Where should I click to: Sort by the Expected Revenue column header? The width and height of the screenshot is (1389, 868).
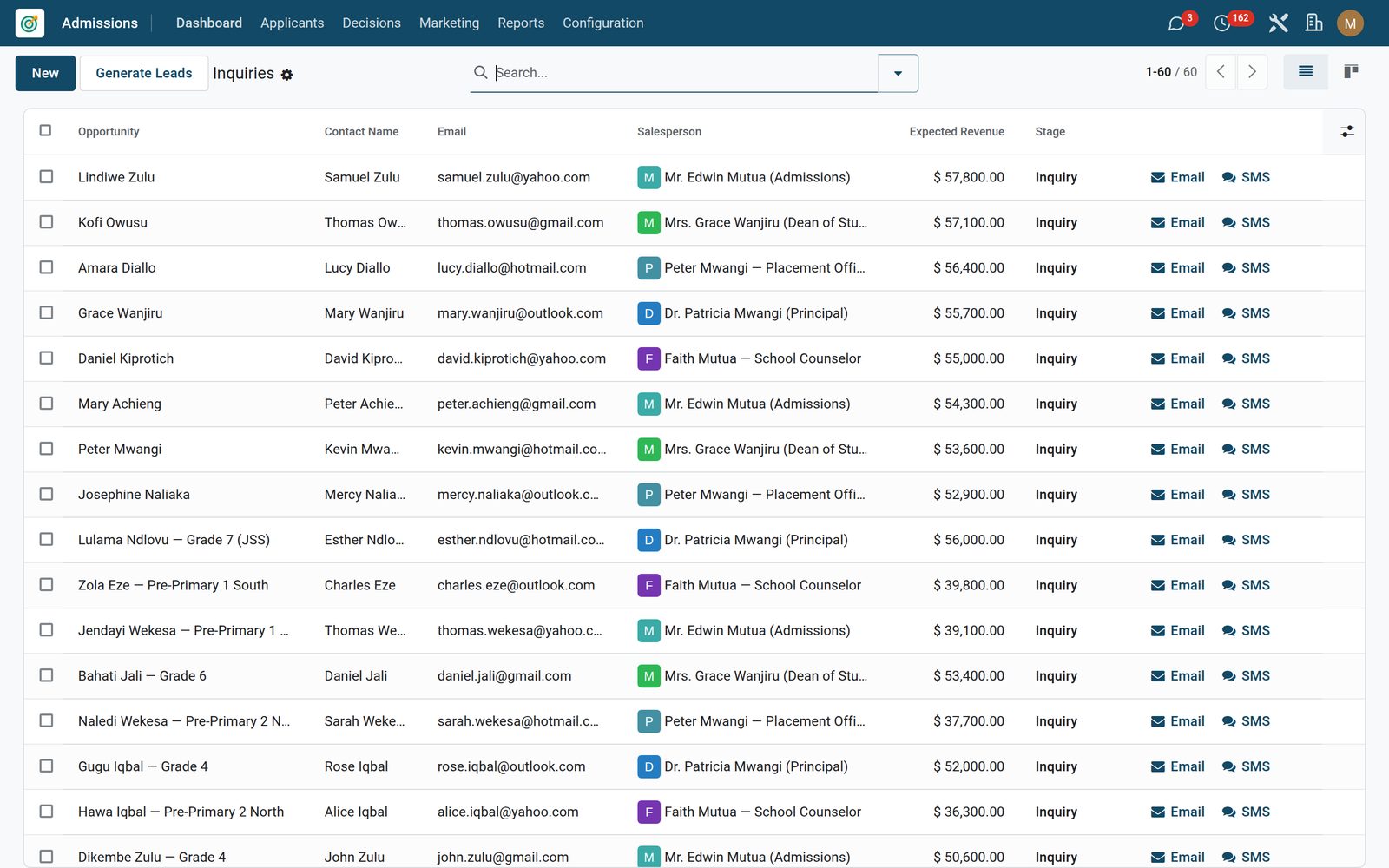point(957,132)
